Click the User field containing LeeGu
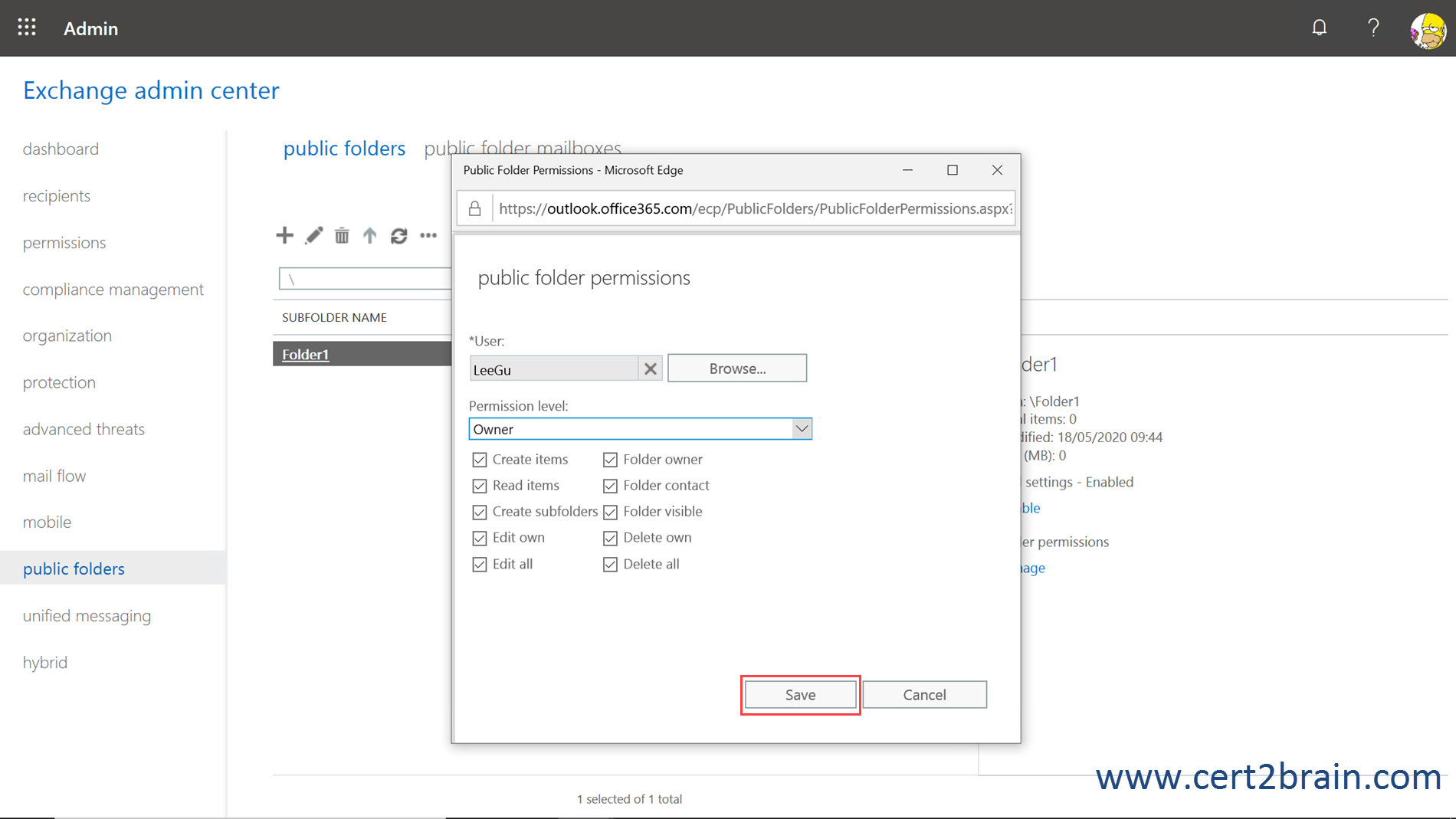The image size is (1456, 819). [554, 369]
